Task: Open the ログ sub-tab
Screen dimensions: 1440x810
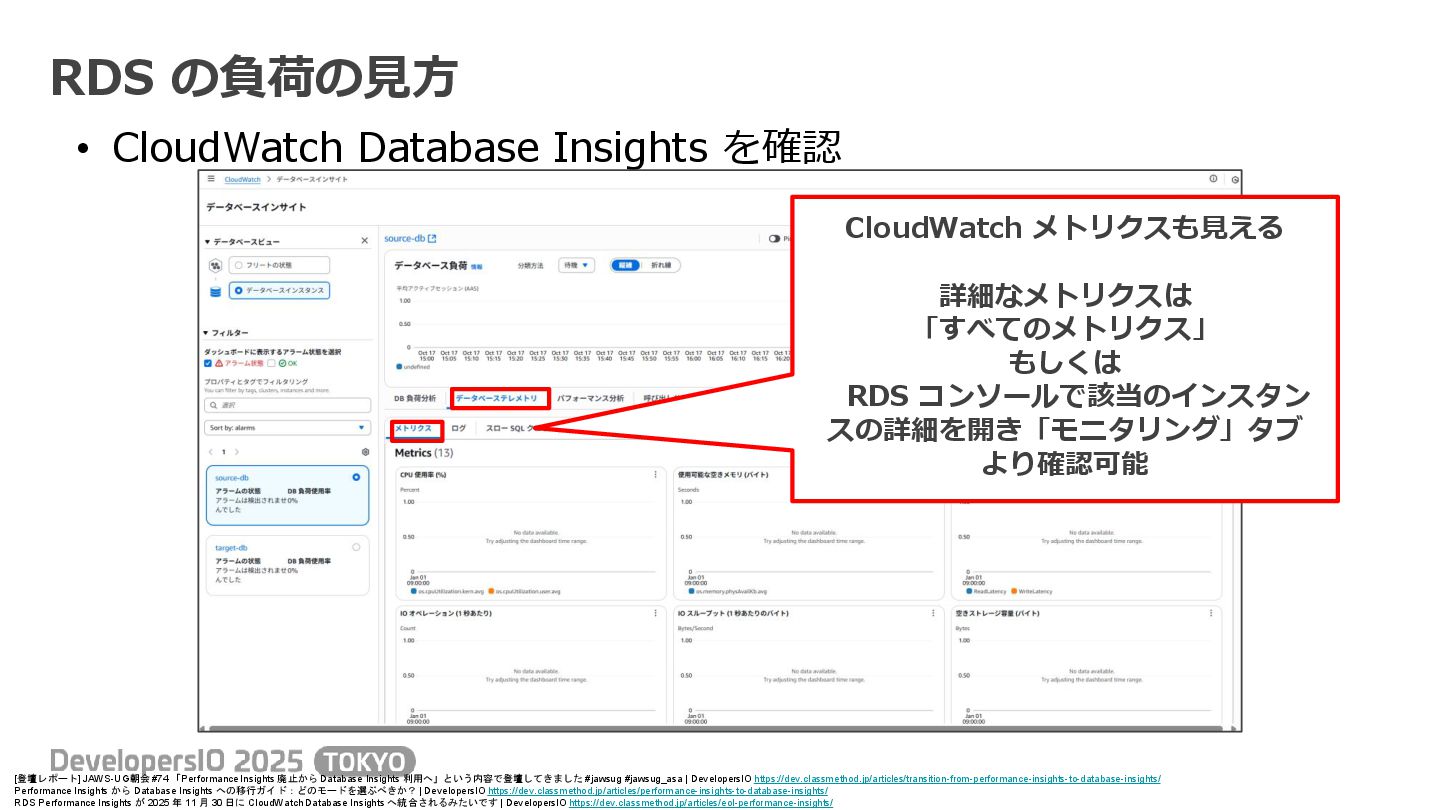Action: click(x=458, y=428)
